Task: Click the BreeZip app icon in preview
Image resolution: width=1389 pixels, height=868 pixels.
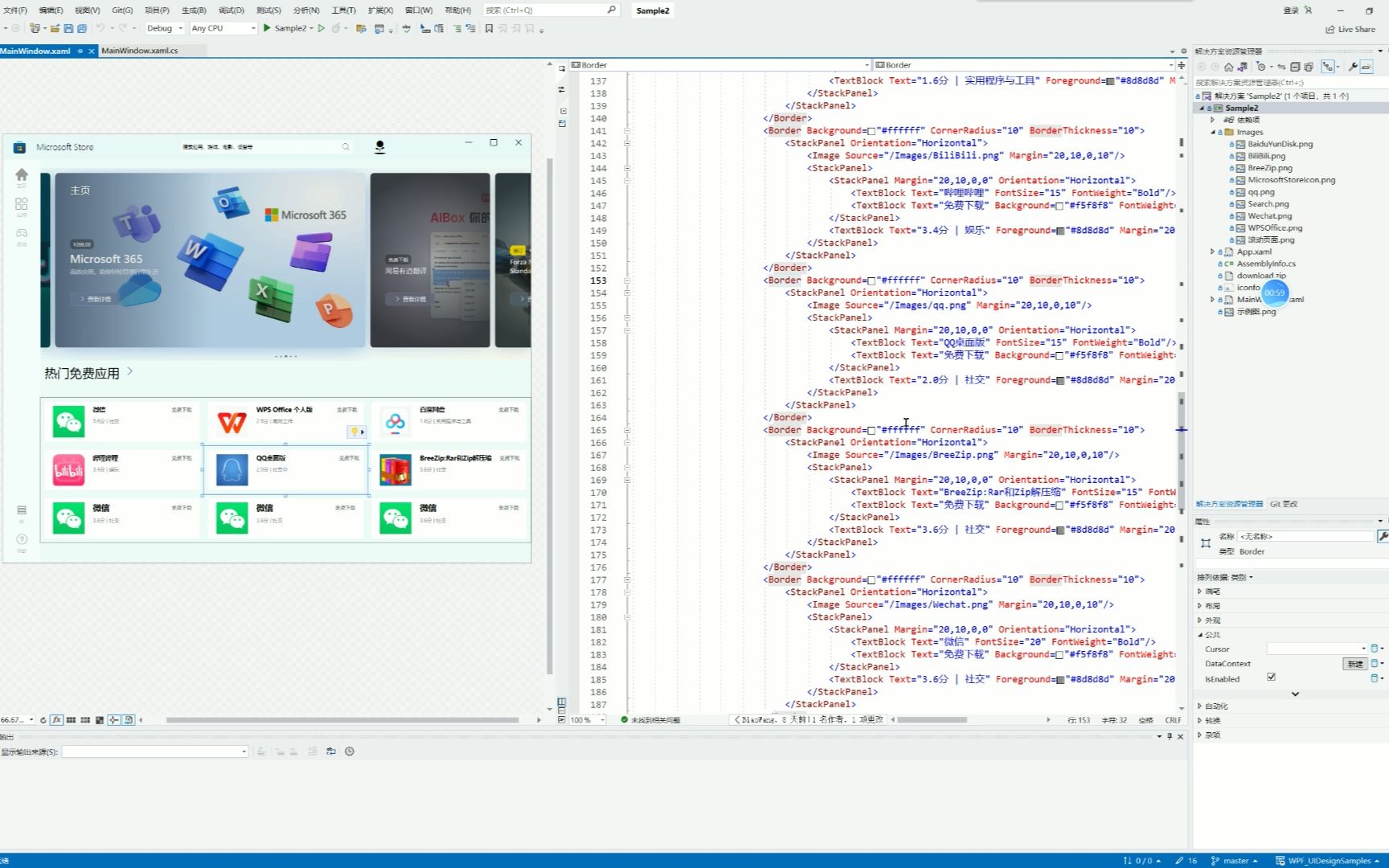Action: click(x=395, y=470)
